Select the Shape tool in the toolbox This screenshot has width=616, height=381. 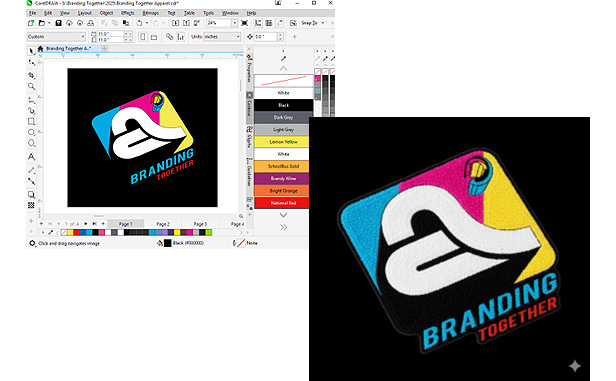31,62
